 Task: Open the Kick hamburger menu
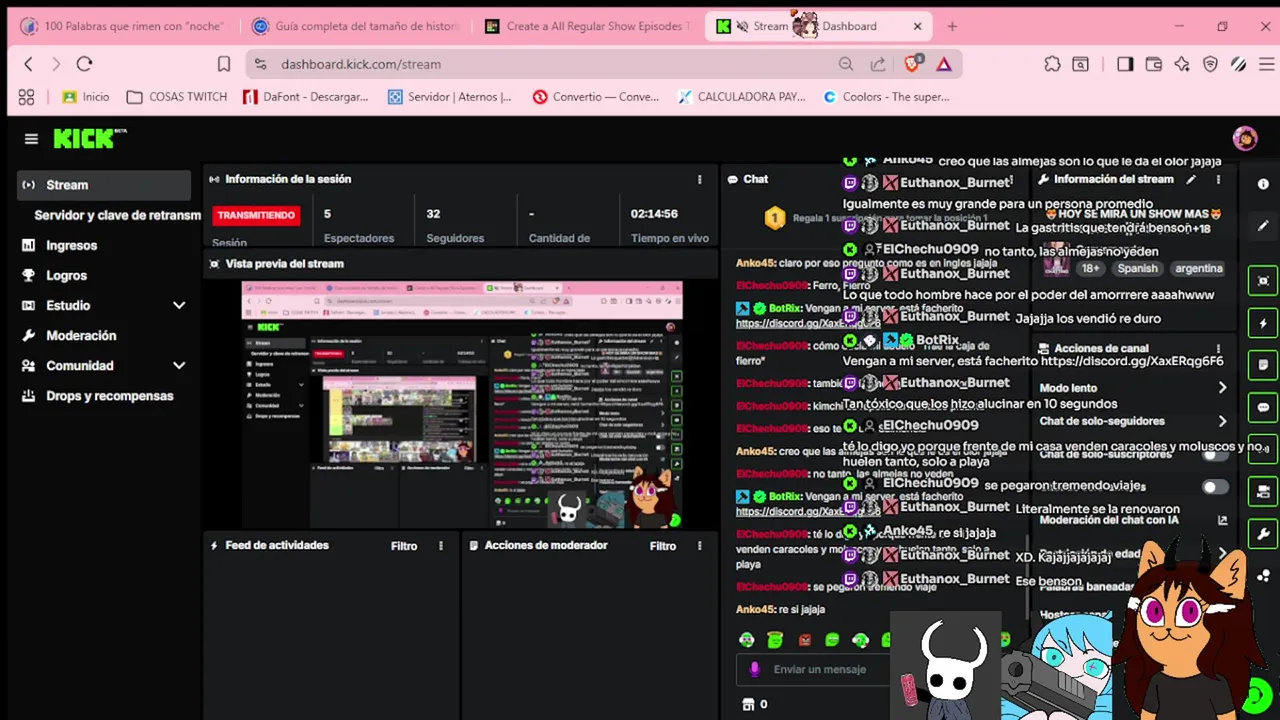31,139
